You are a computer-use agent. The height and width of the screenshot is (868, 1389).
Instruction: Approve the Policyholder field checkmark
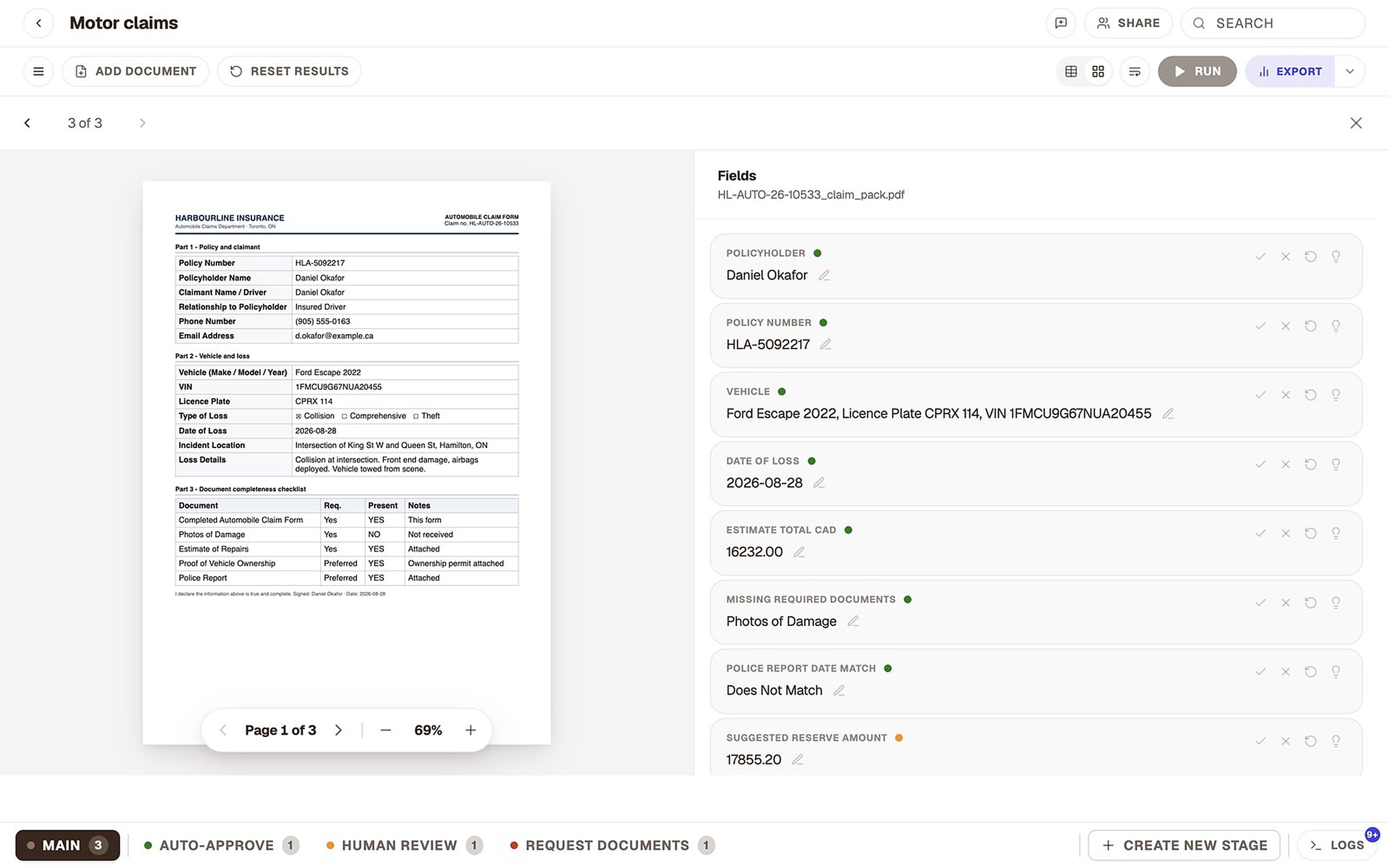(x=1260, y=257)
